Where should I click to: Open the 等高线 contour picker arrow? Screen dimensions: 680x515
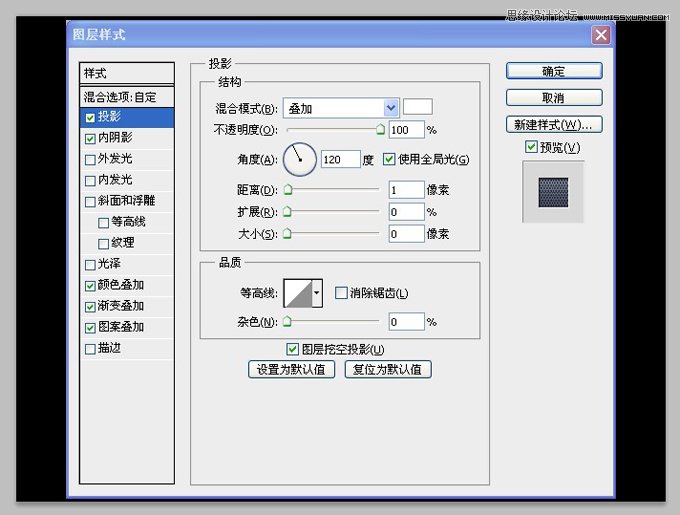pos(317,293)
